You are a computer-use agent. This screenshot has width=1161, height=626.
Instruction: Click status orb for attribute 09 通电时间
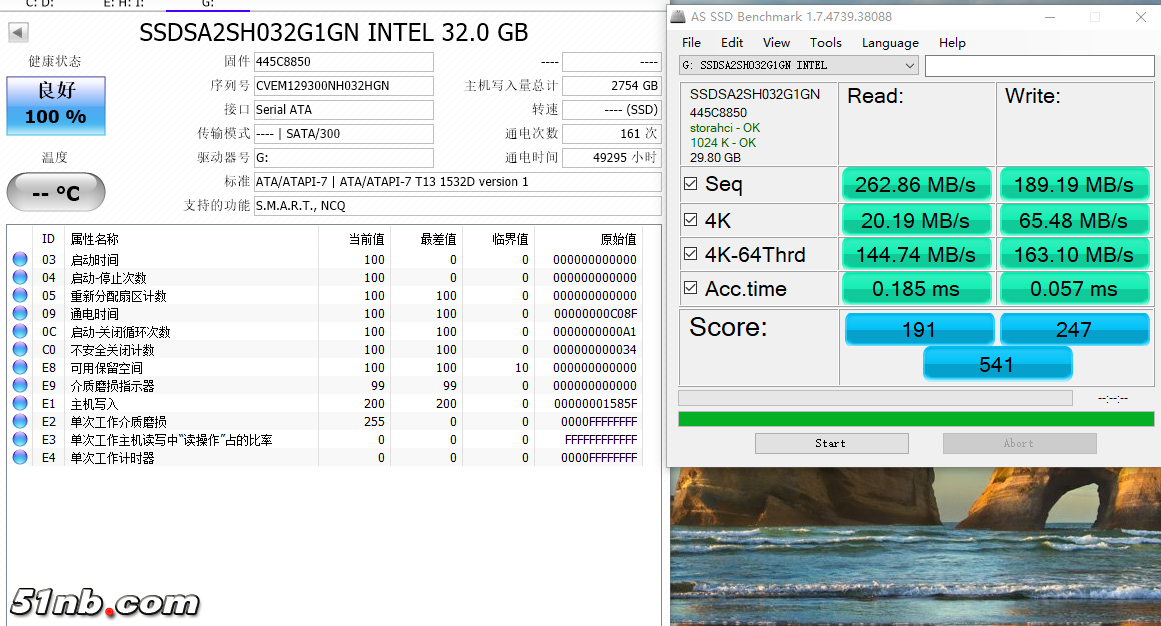point(20,314)
